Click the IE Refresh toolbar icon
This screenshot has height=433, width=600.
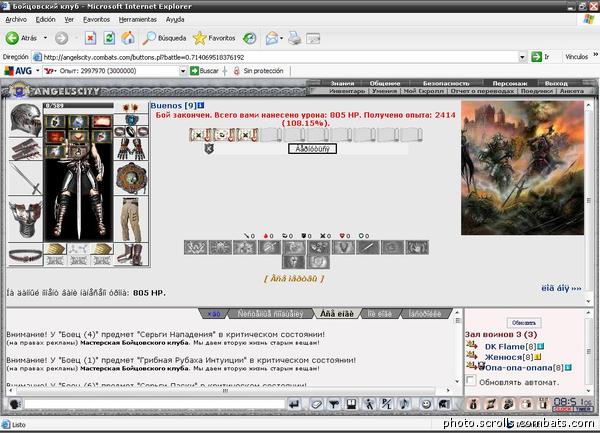(109, 38)
